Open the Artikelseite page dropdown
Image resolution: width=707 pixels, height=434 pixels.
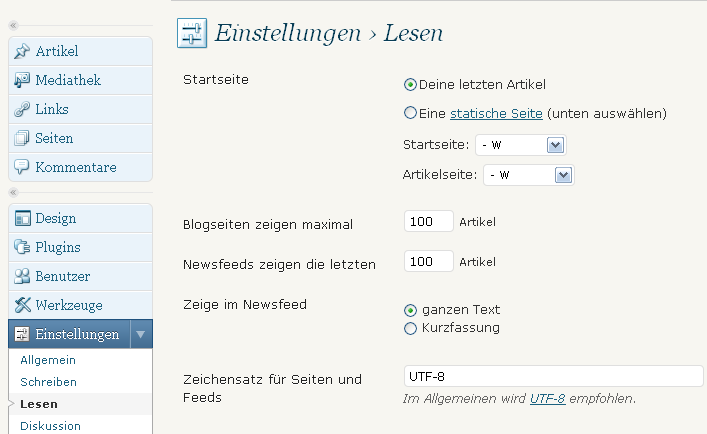click(529, 176)
